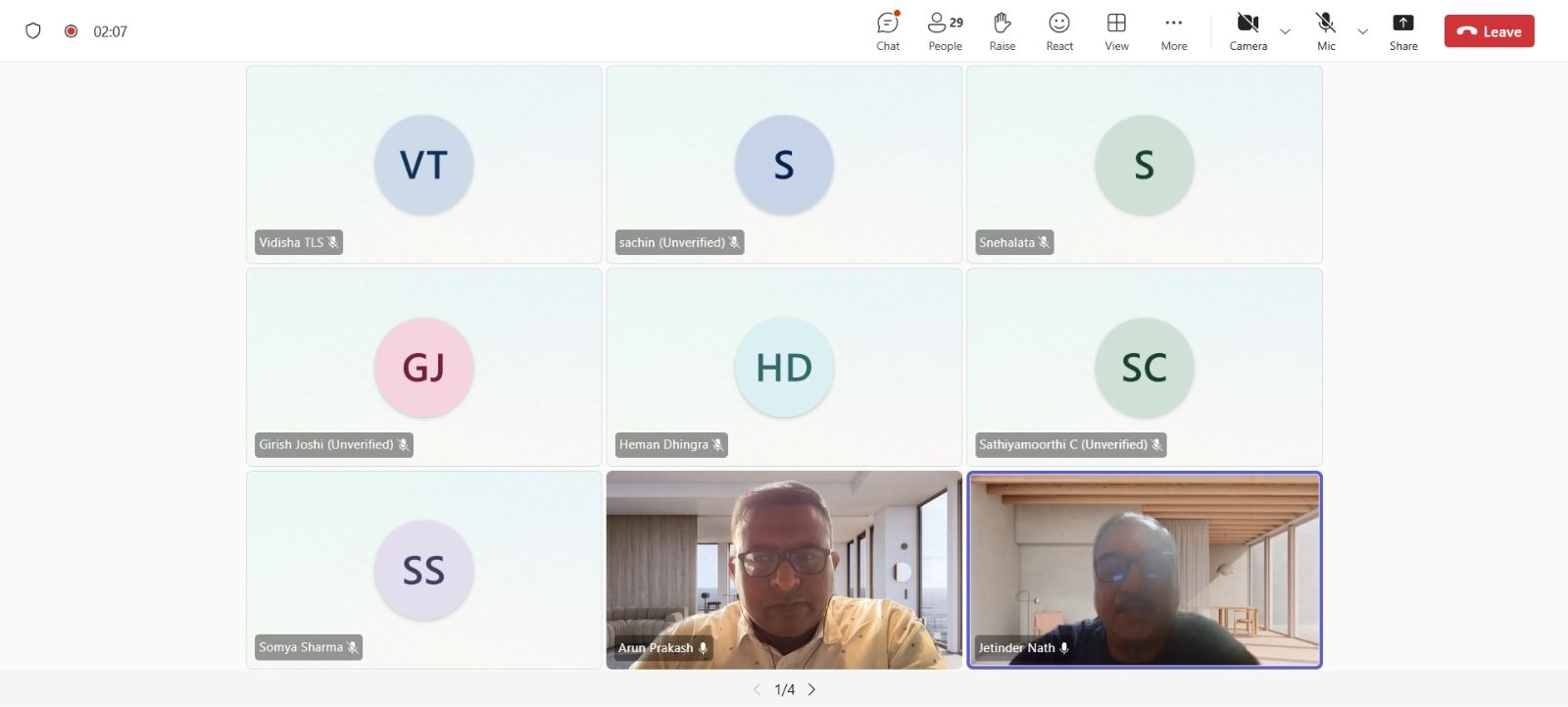Screen dimensions: 1568x707
Task: Open the Chat panel
Action: (888, 31)
